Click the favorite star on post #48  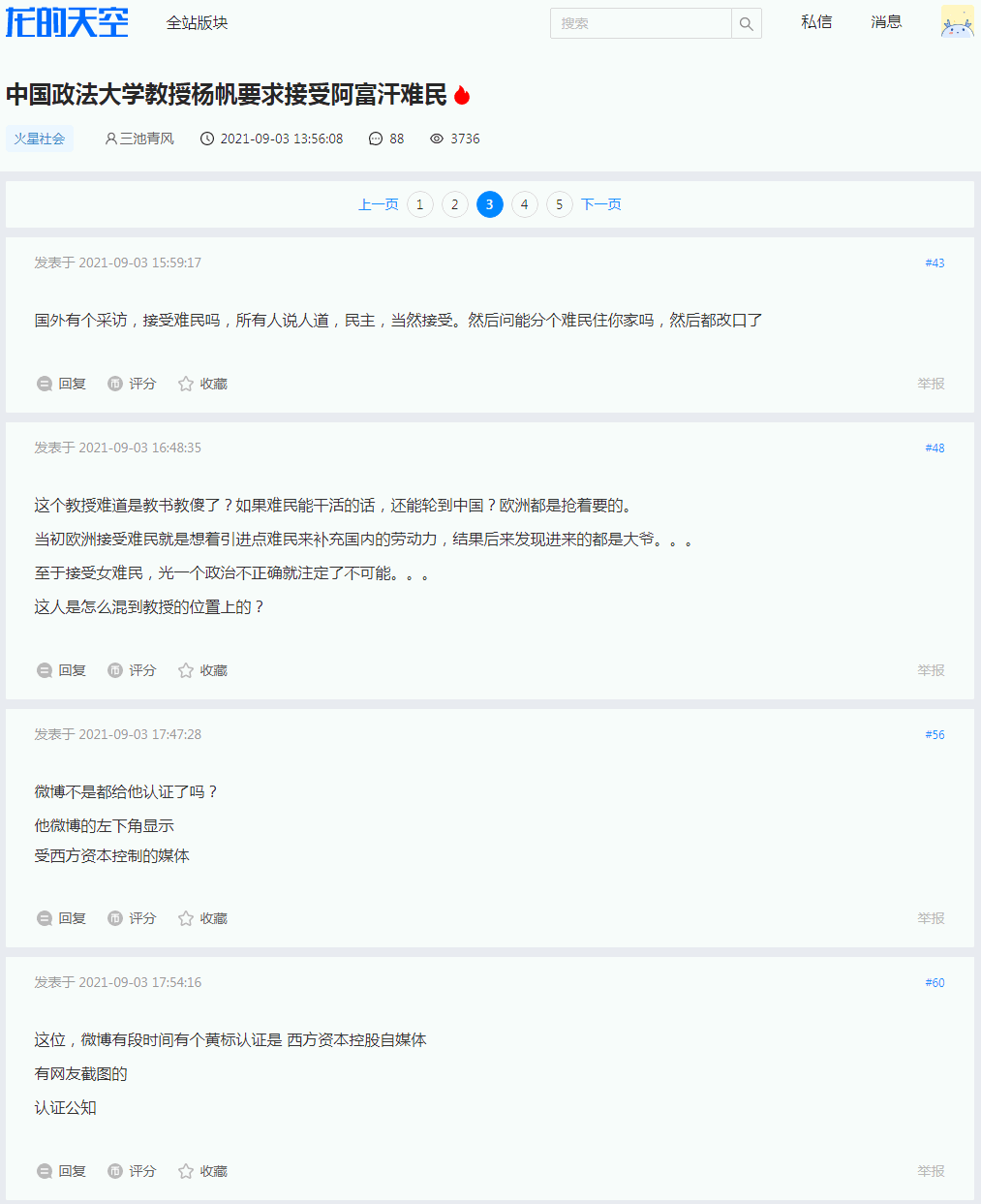186,670
